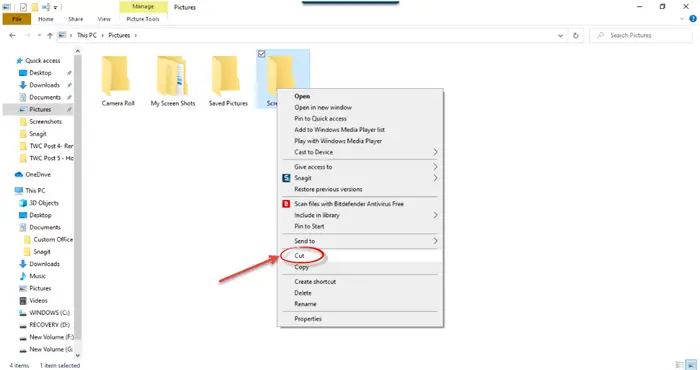700x370 pixels.
Task: Select the Camera Roll folder
Action: 118,81
